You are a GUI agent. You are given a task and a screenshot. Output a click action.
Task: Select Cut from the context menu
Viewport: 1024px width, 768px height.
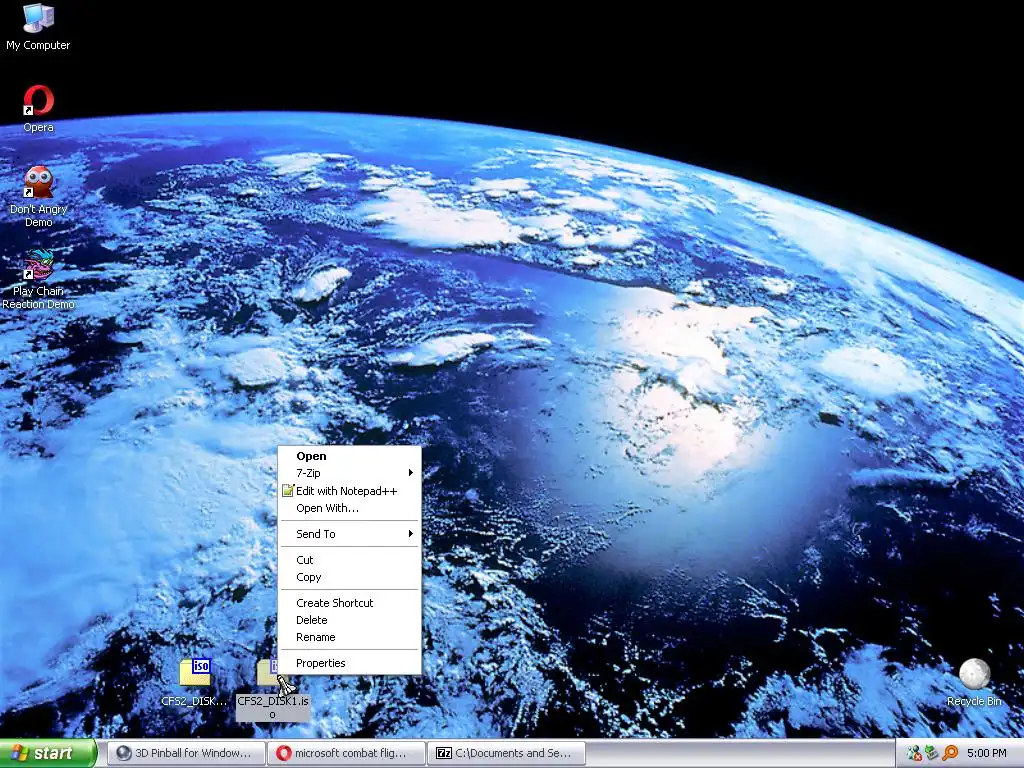349,560
